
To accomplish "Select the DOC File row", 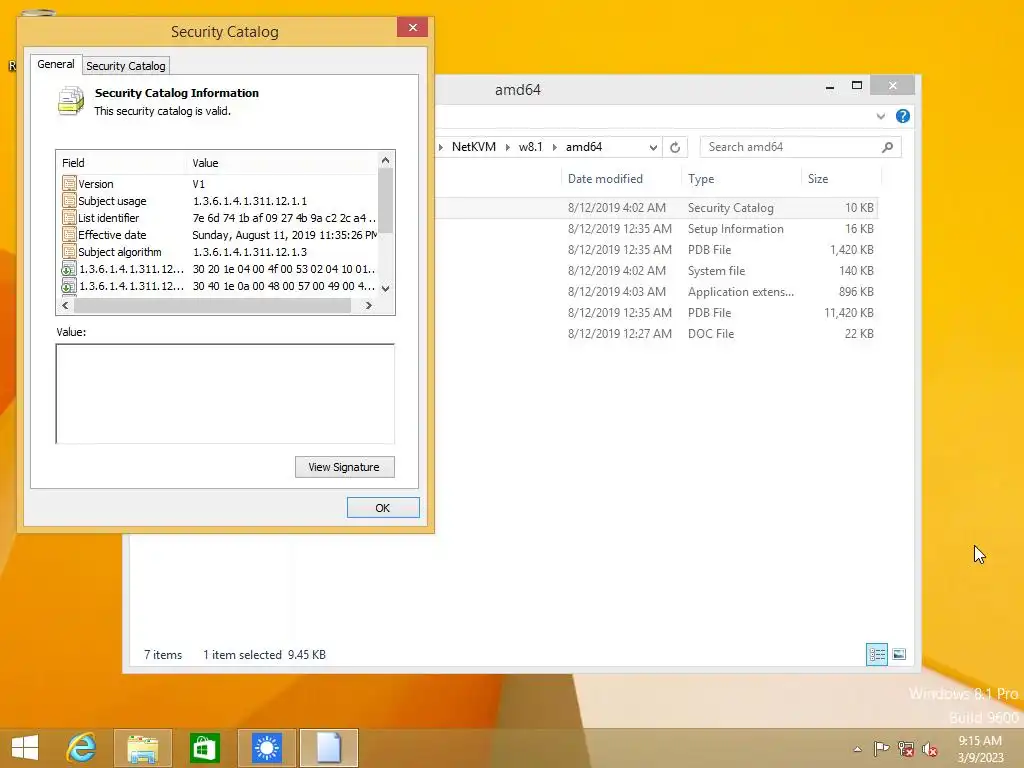I will (656, 333).
